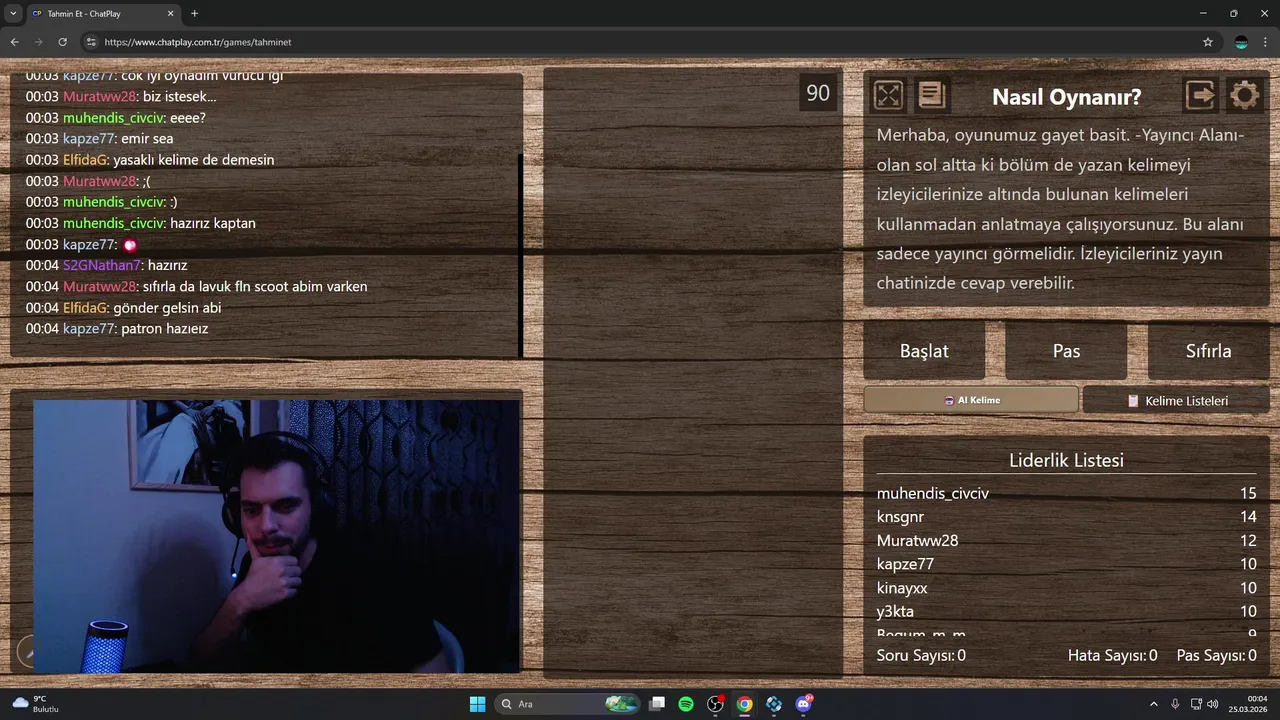Image resolution: width=1280 pixels, height=720 pixels.
Task: Close the Tahmin Et - ChatPlay tab
Action: (x=170, y=14)
